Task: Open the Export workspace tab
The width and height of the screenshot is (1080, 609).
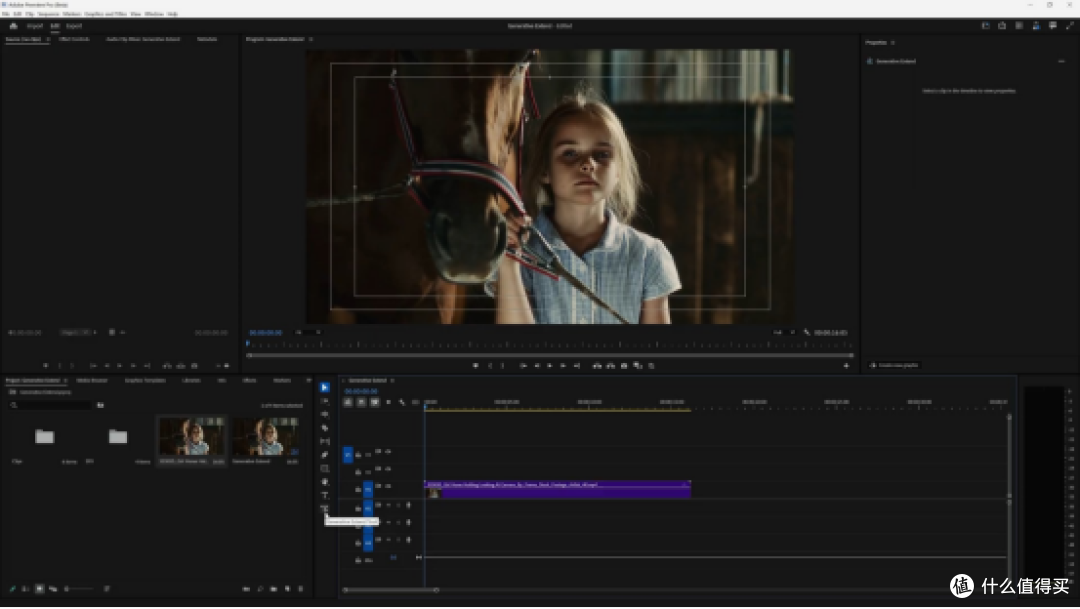Action: [x=74, y=25]
